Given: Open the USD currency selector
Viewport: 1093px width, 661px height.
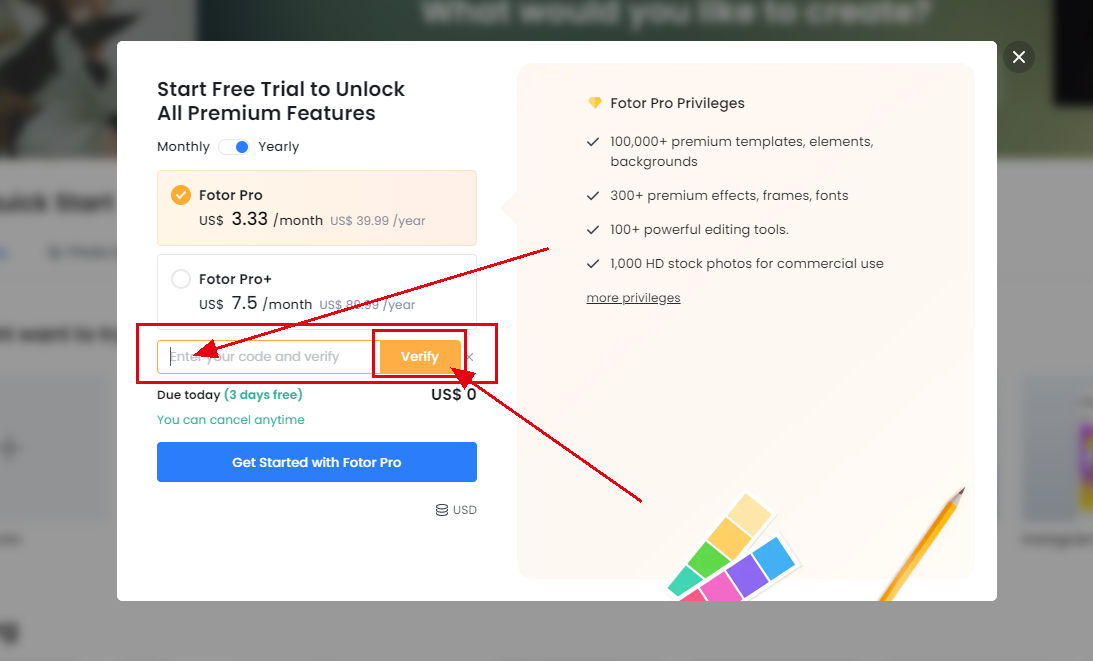Looking at the screenshot, I should [456, 510].
